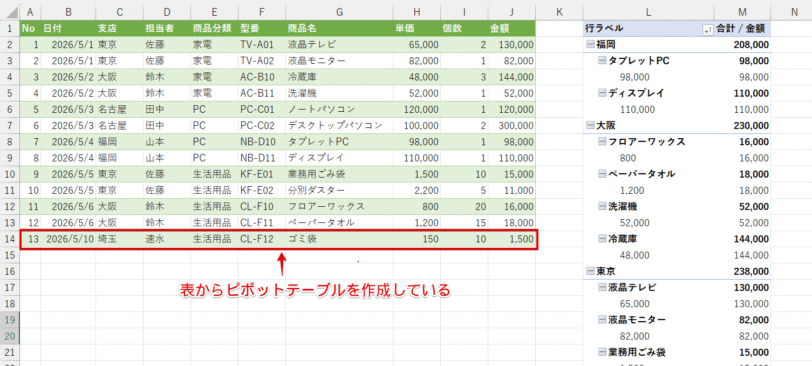Click the 型番 table header cell

262,28
